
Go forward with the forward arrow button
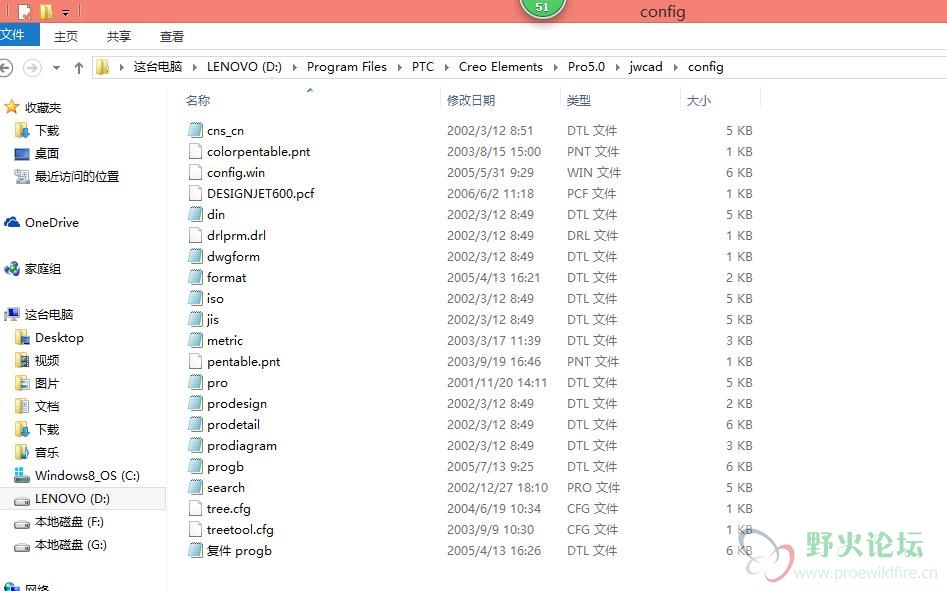click(33, 67)
